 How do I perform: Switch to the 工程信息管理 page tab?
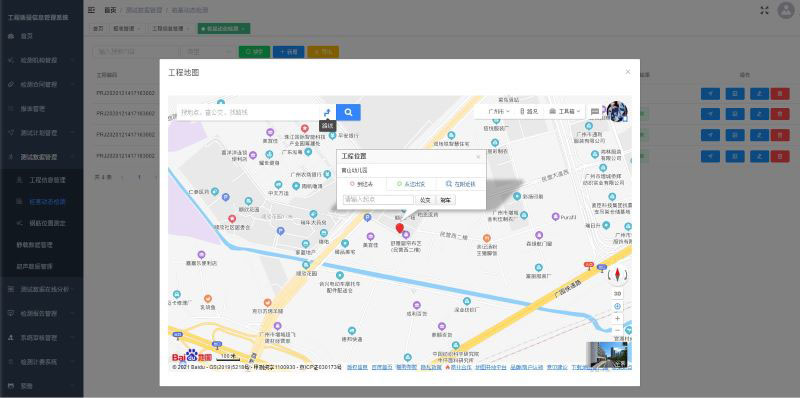[x=170, y=29]
